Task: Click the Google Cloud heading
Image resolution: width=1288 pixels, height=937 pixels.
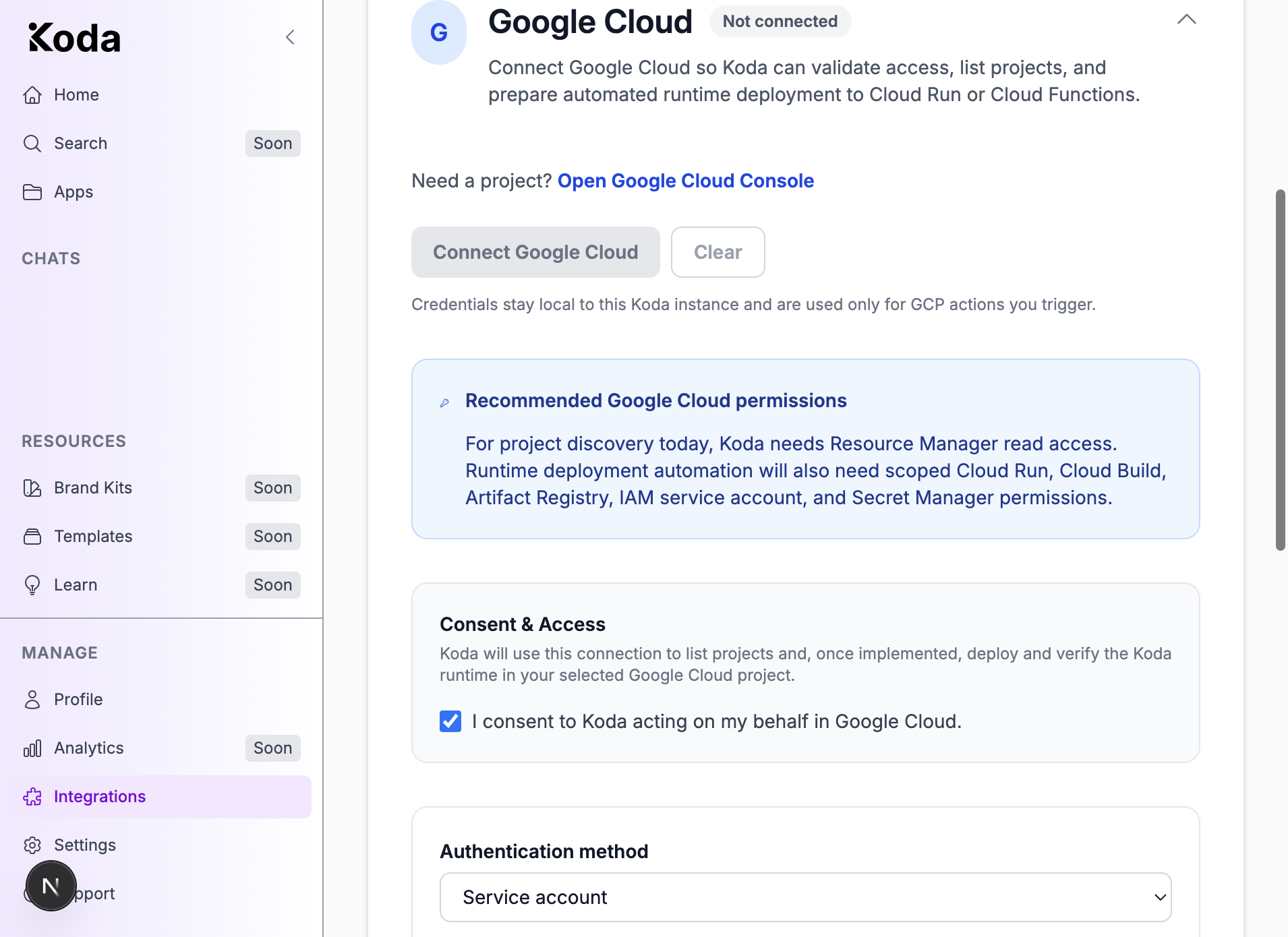Action: coord(590,22)
